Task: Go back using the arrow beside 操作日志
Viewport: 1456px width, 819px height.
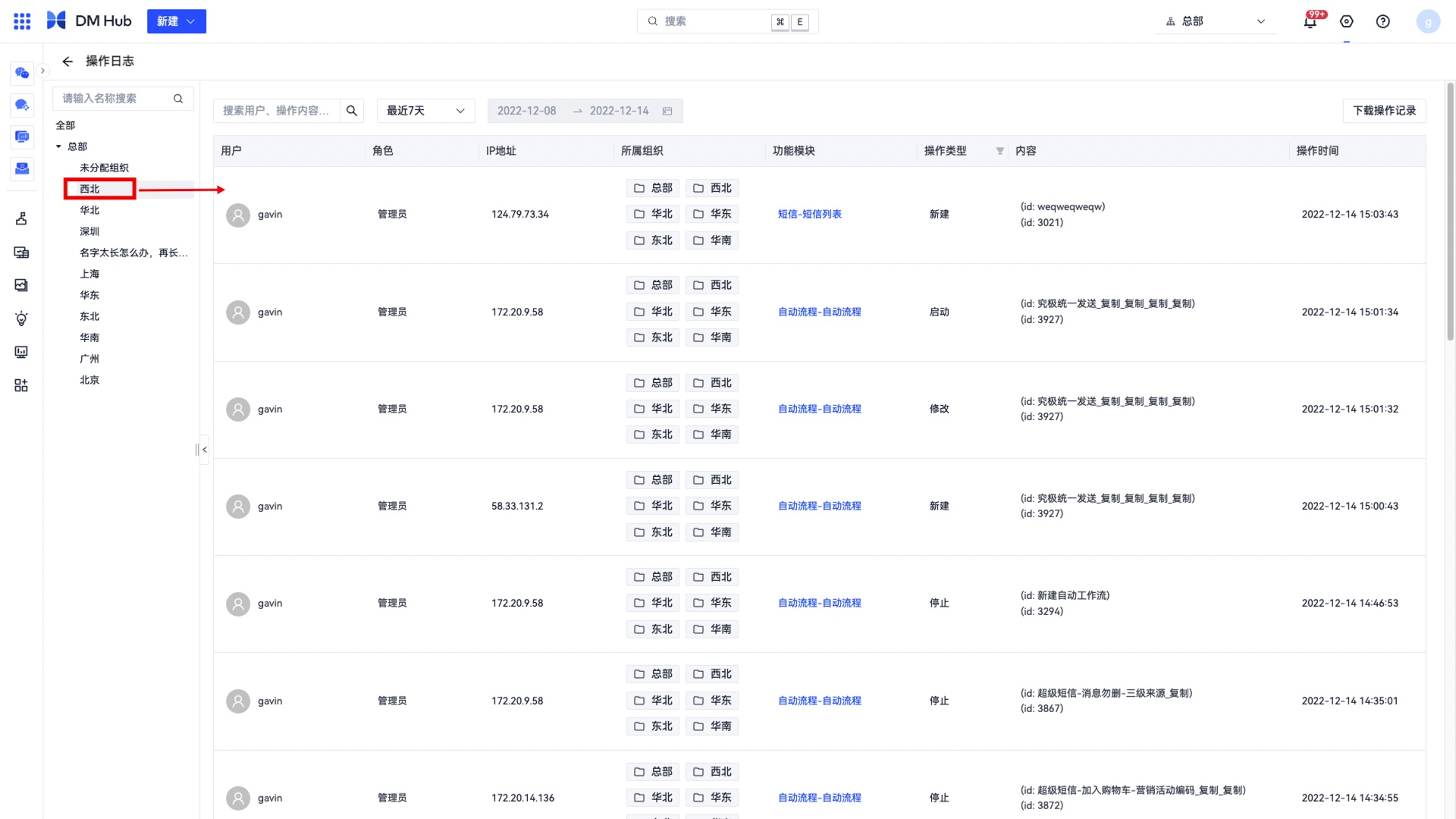Action: point(67,61)
